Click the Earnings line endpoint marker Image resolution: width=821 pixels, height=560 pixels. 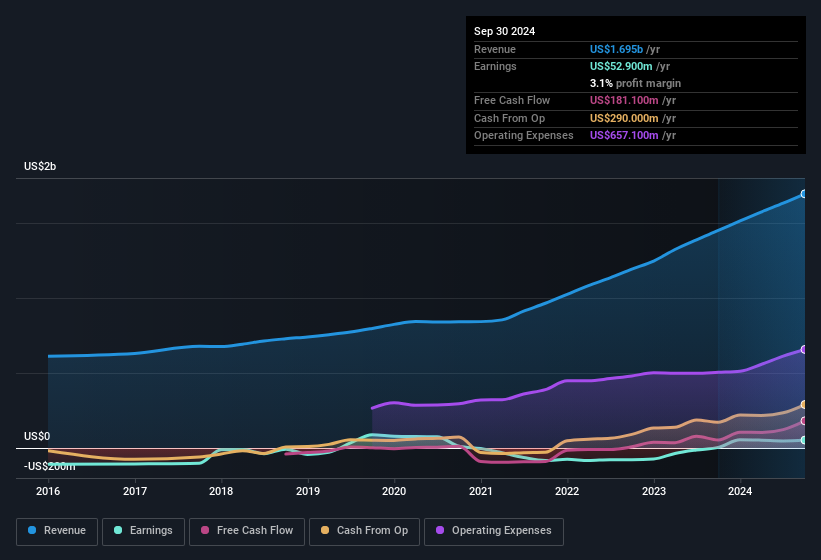pos(804,440)
